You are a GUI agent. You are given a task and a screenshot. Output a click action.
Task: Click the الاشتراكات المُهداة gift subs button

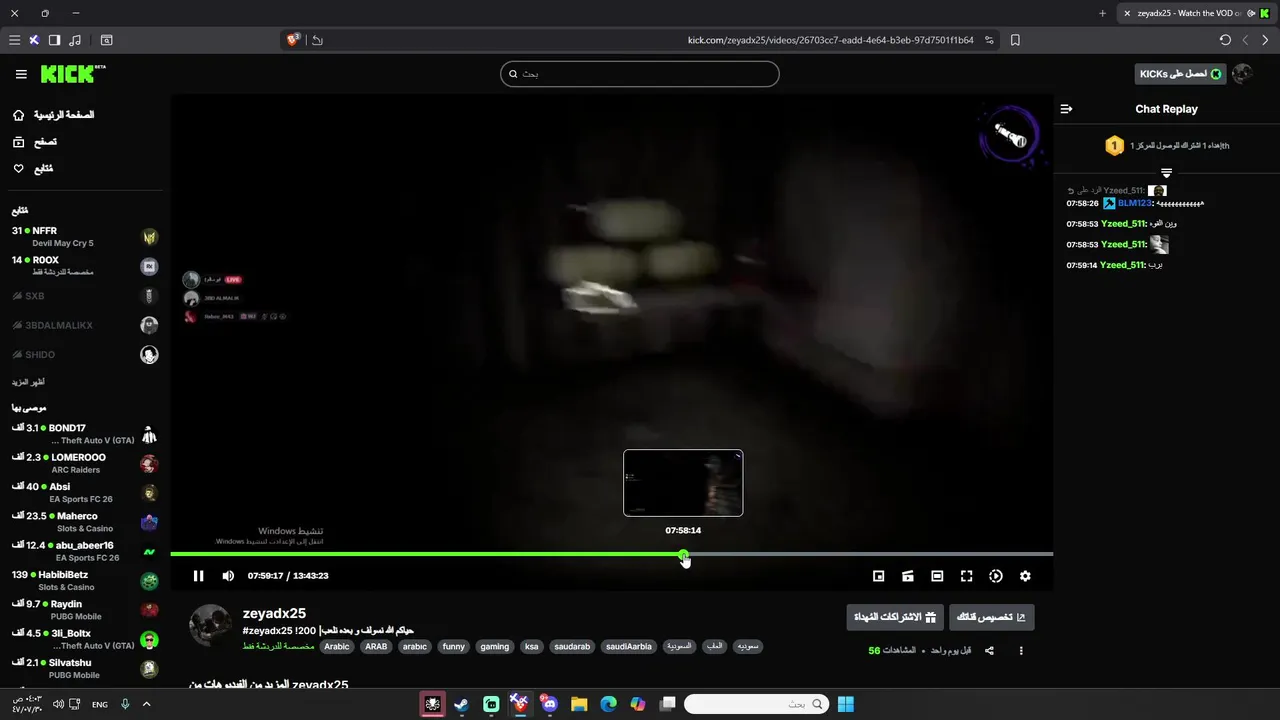click(x=895, y=617)
